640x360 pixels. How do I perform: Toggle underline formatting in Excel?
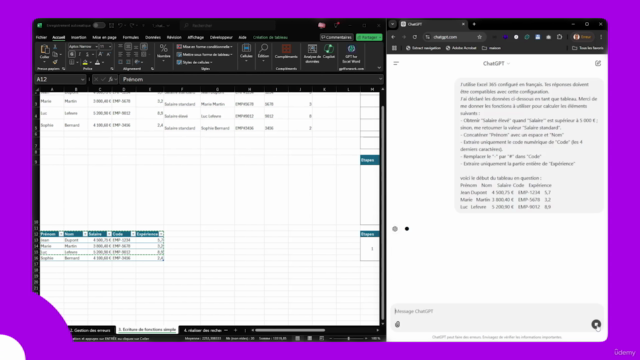tap(87, 54)
